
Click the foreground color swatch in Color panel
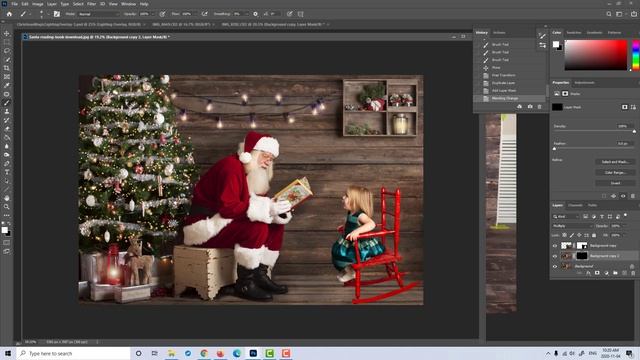click(x=556, y=44)
